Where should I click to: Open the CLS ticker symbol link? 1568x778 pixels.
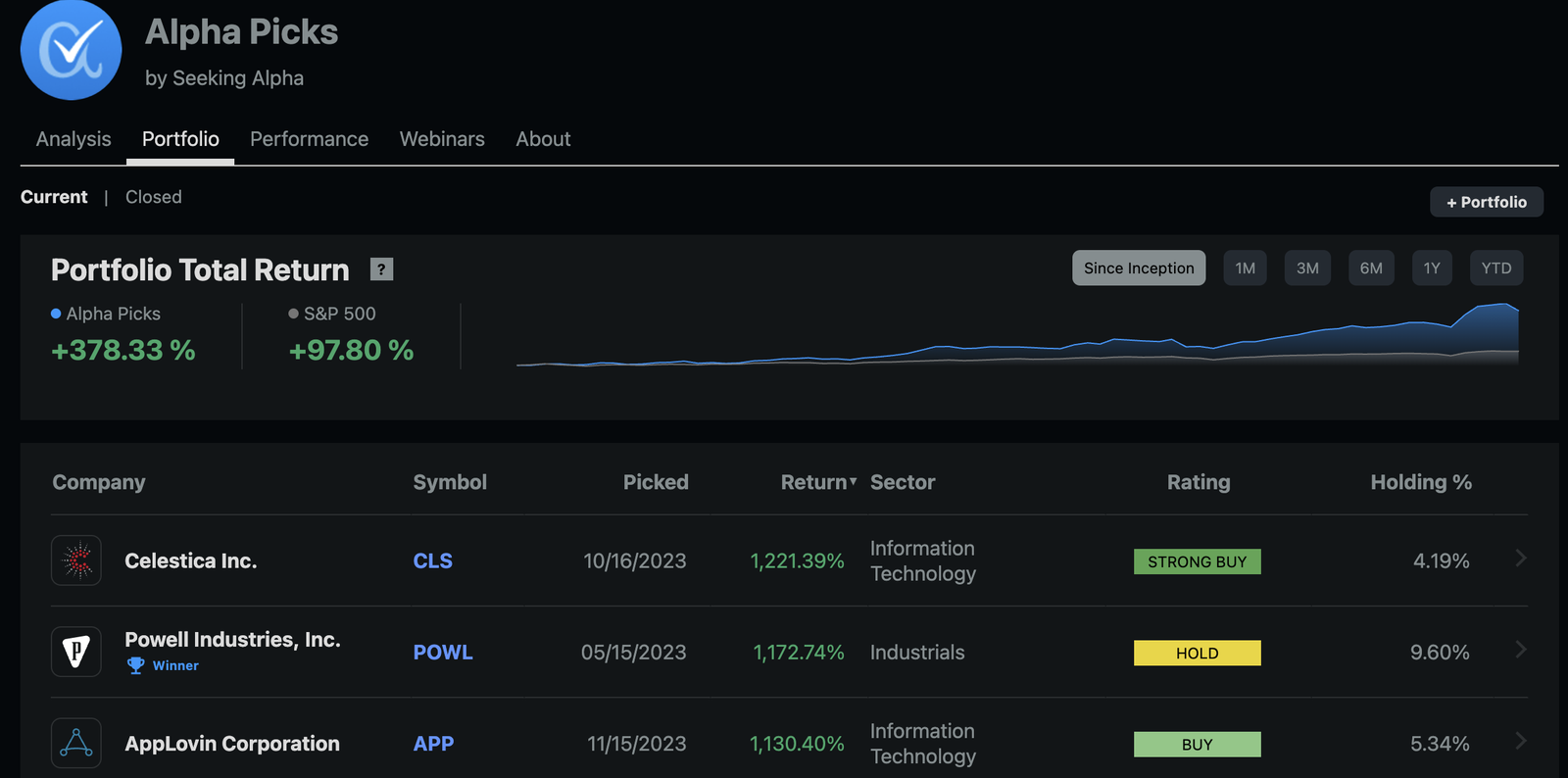click(x=432, y=560)
